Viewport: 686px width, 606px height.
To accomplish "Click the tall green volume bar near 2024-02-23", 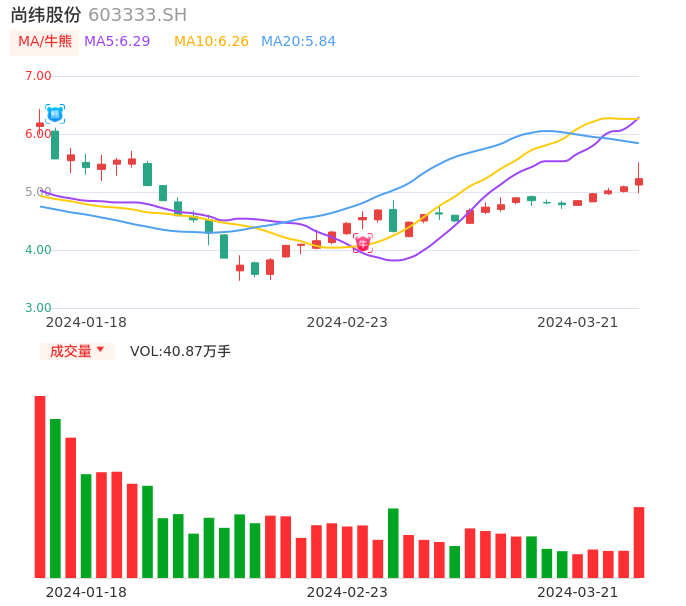I will pos(393,543).
